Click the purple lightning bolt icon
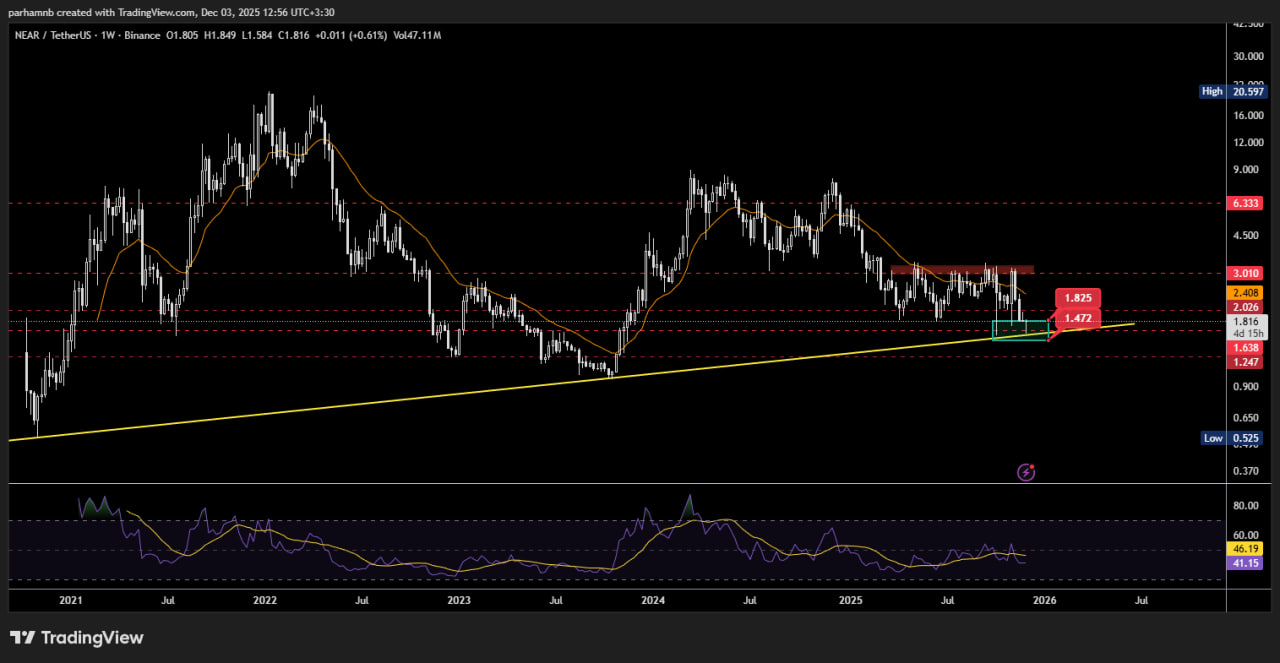This screenshot has width=1280, height=663. [1025, 472]
